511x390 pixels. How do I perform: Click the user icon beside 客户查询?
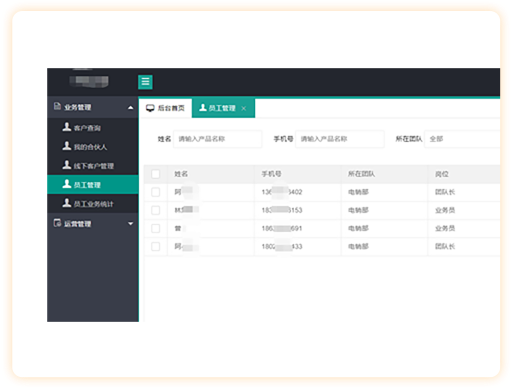coord(67,127)
